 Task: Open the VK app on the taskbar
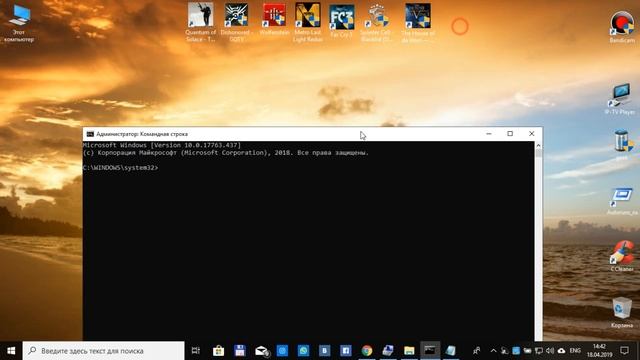point(324,351)
